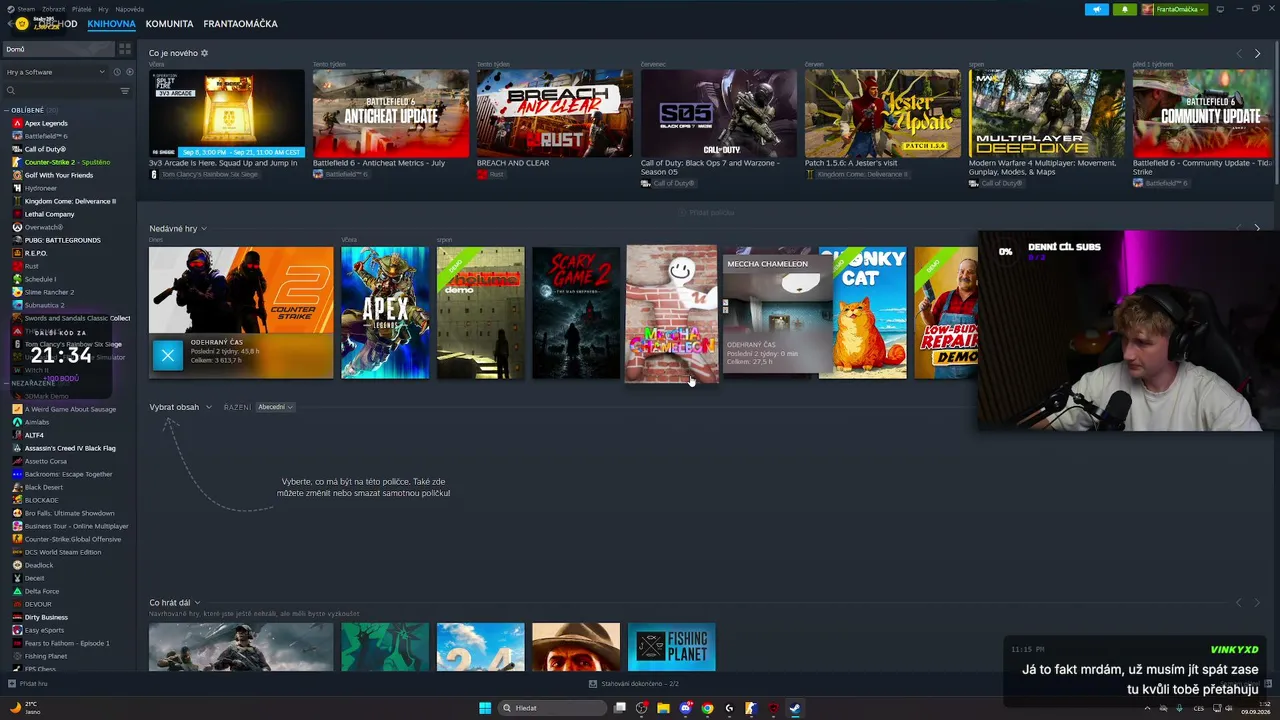Go back with the navigation arrow
Viewport: 1280px width, 720px height.
coord(9,24)
